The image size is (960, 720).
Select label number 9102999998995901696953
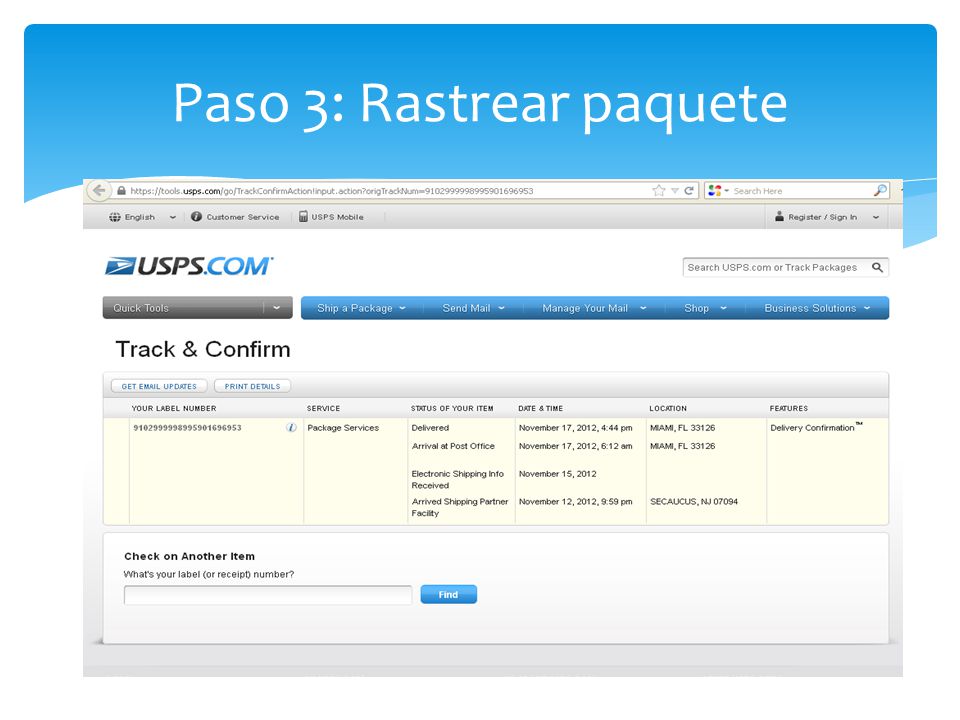187,428
